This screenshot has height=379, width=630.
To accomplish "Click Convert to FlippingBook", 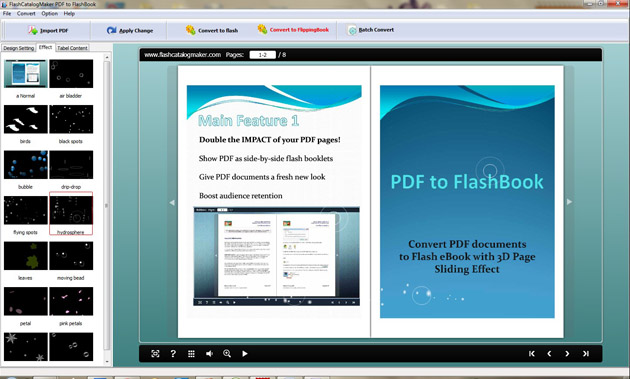I will click(293, 30).
